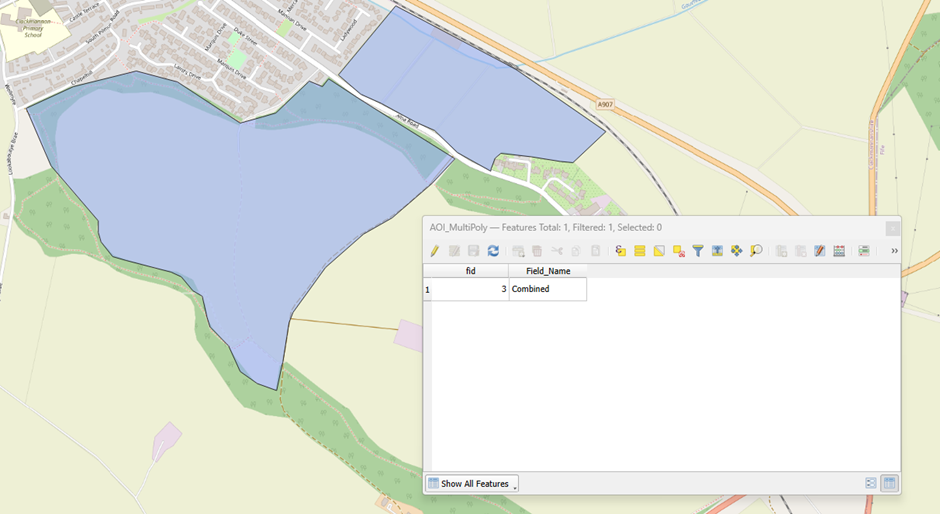Expand the toolbar overflow chevron

894,251
